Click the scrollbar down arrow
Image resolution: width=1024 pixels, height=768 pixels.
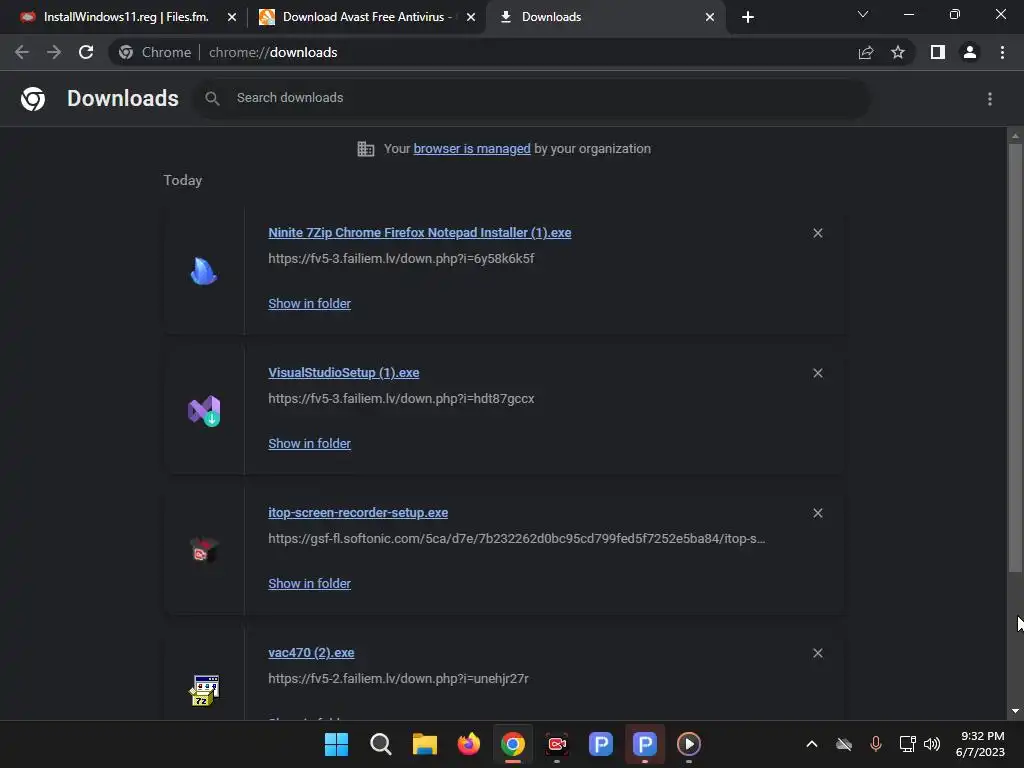[1015, 711]
